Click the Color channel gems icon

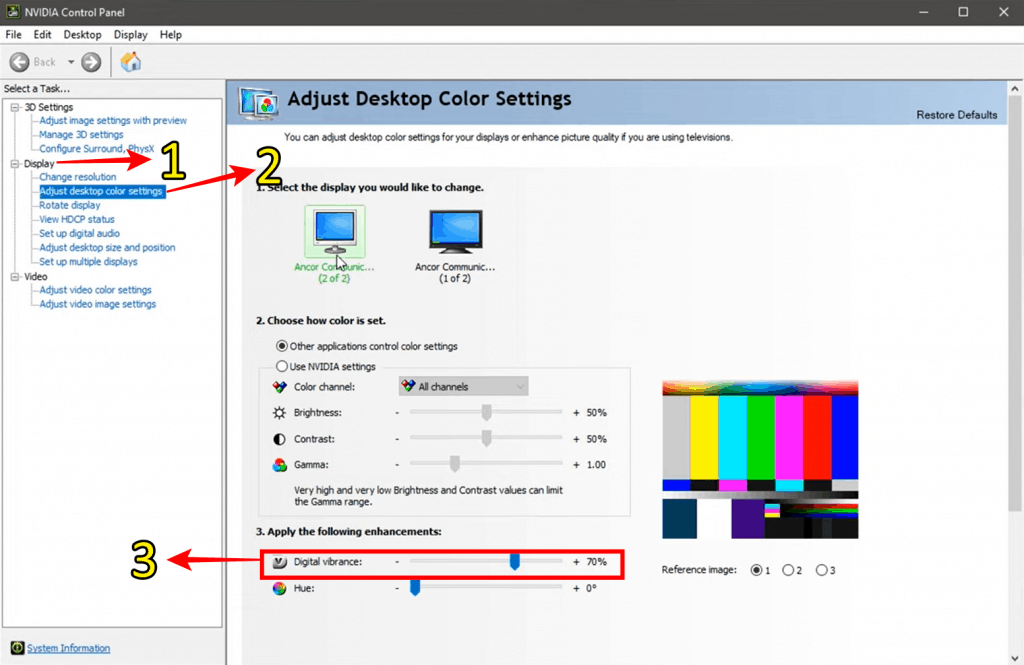280,387
